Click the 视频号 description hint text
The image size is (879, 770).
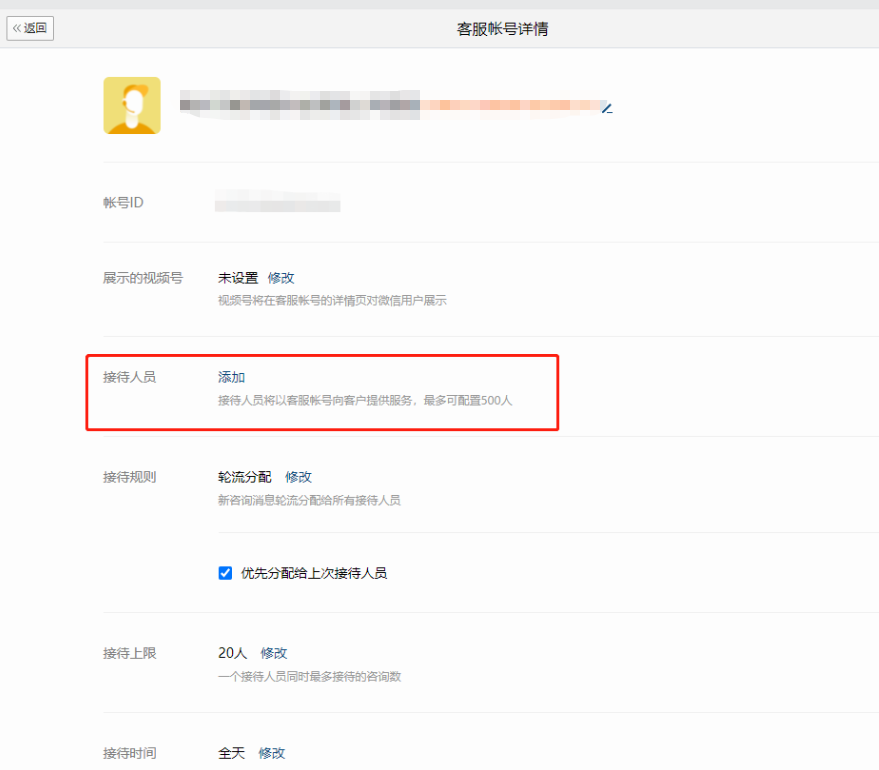[332, 300]
